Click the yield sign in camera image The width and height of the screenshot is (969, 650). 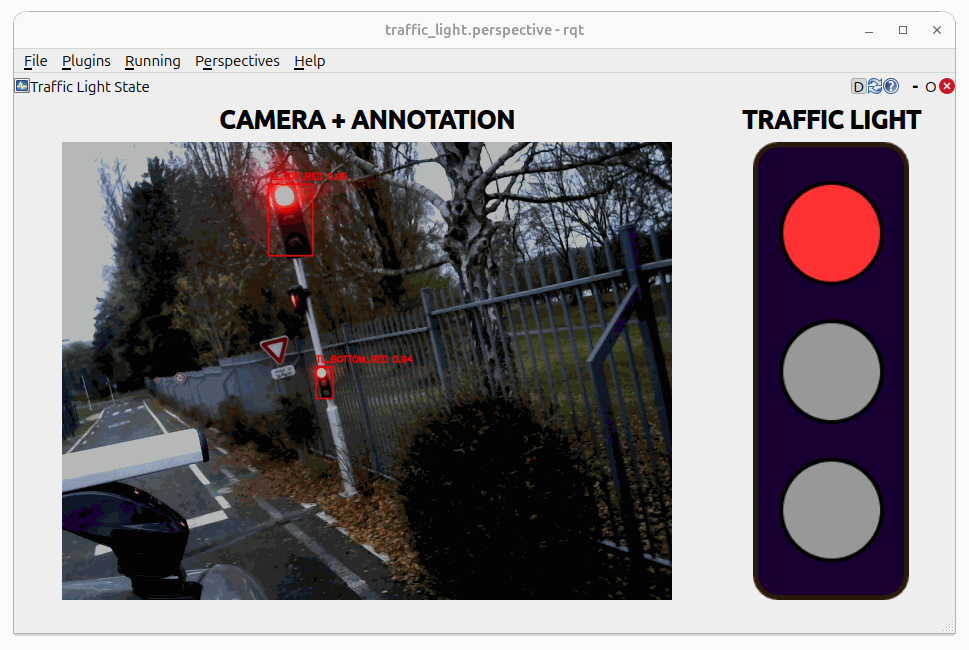click(274, 349)
